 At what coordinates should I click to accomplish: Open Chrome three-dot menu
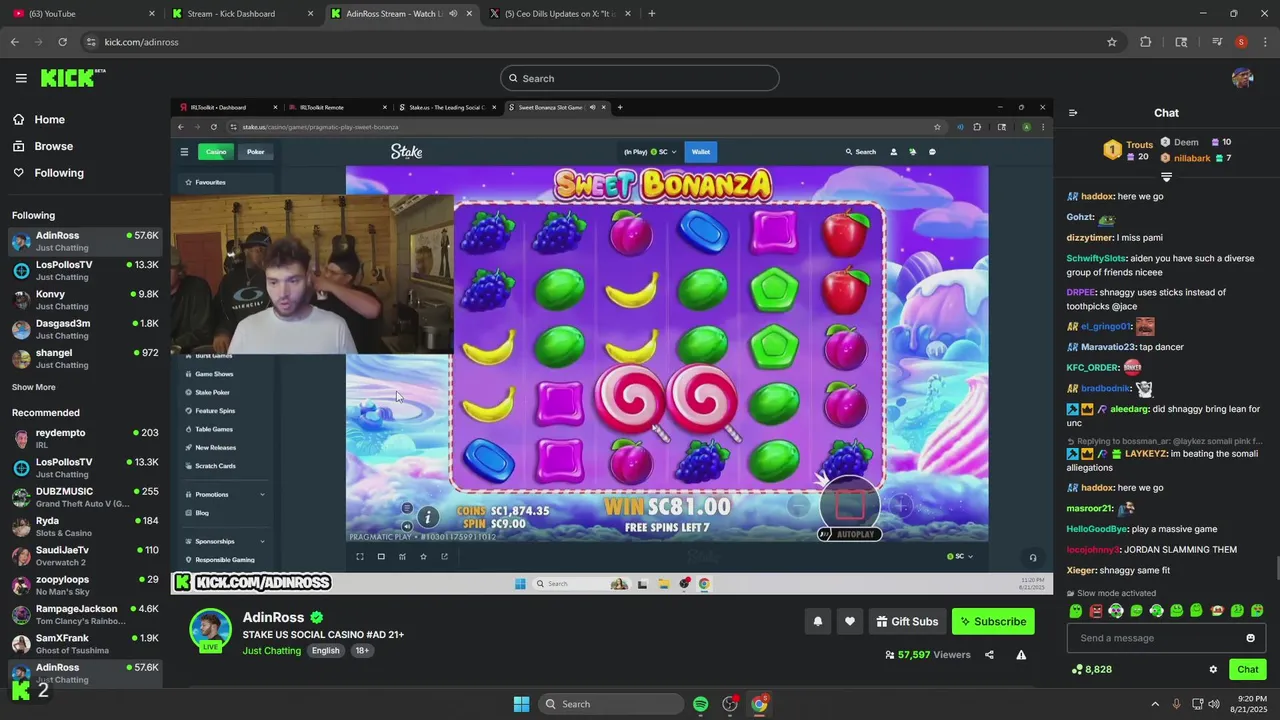1265,42
